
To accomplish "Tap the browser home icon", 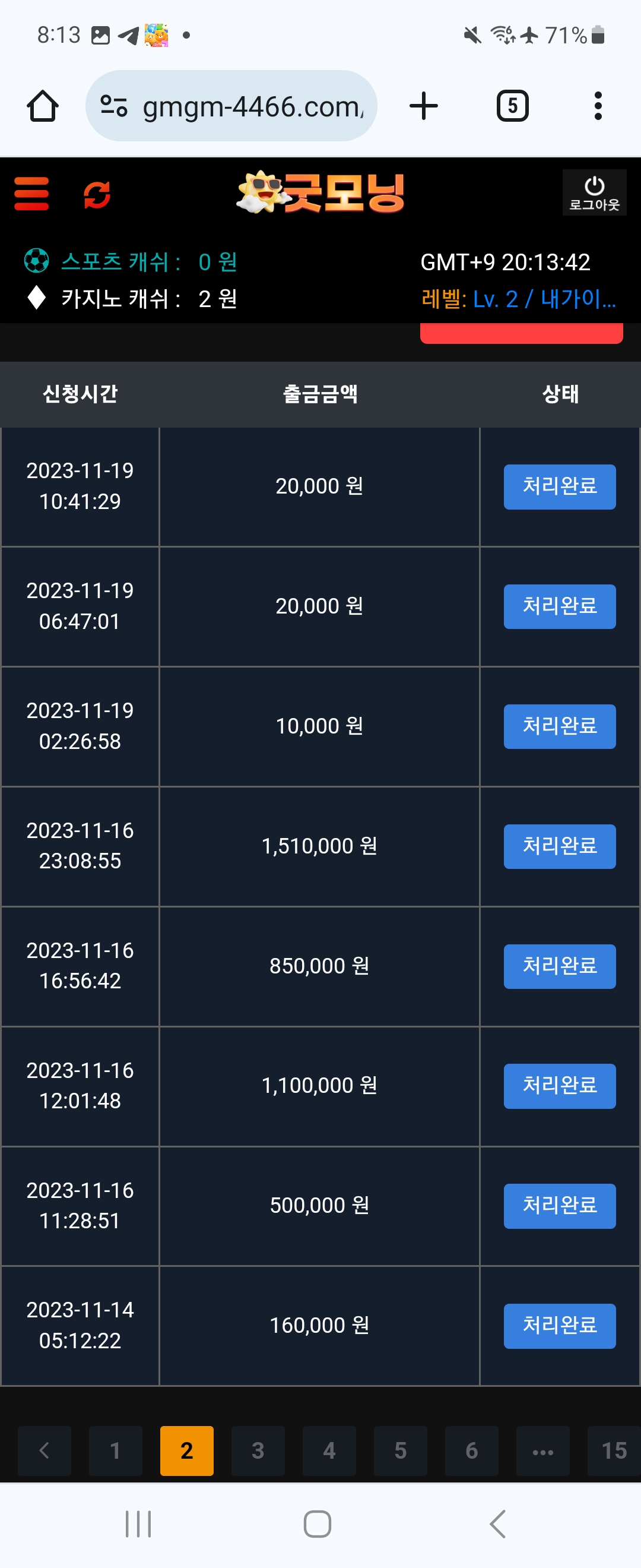I will tap(43, 106).
